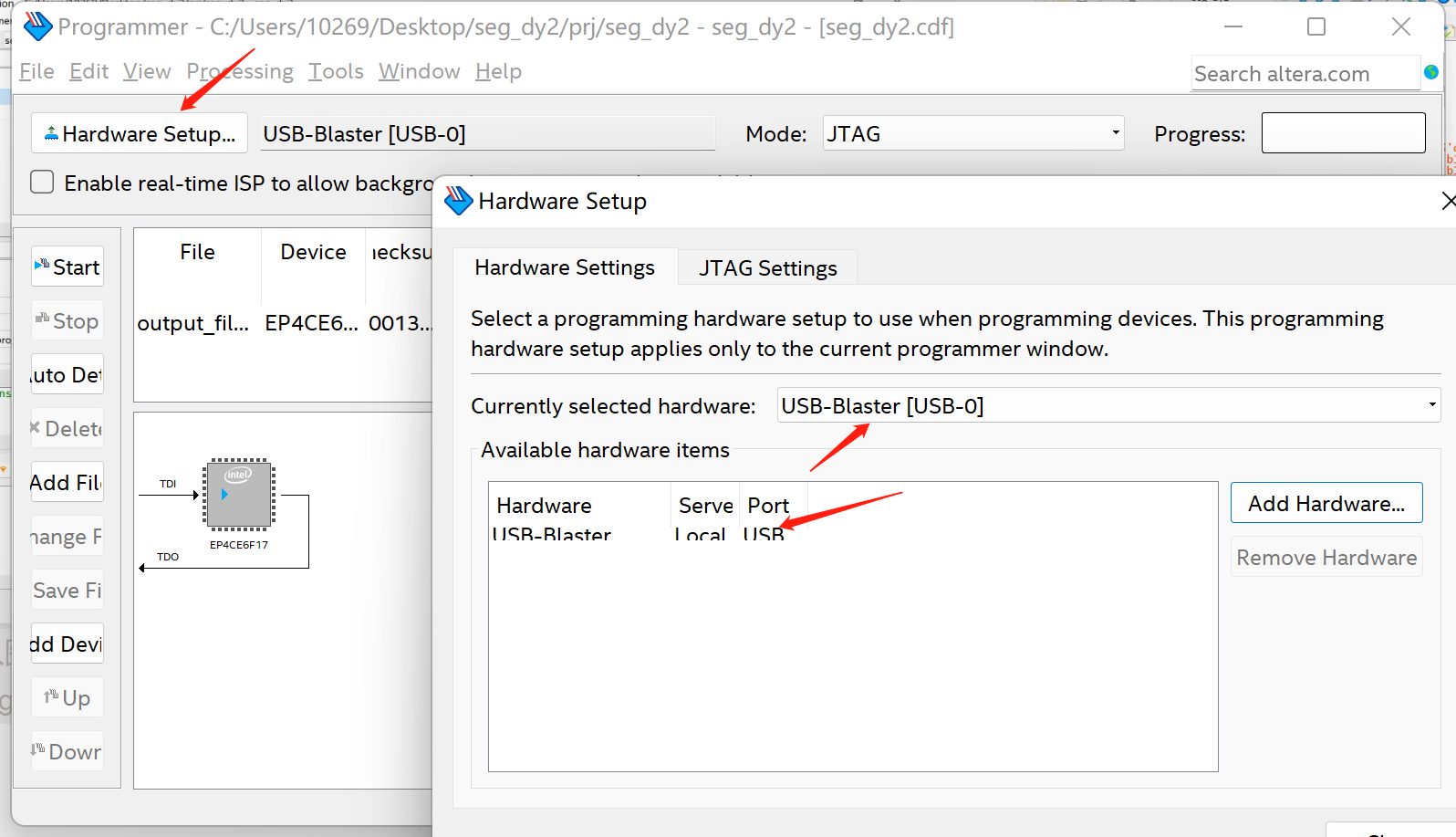Minimize the Programmer window

1233,26
